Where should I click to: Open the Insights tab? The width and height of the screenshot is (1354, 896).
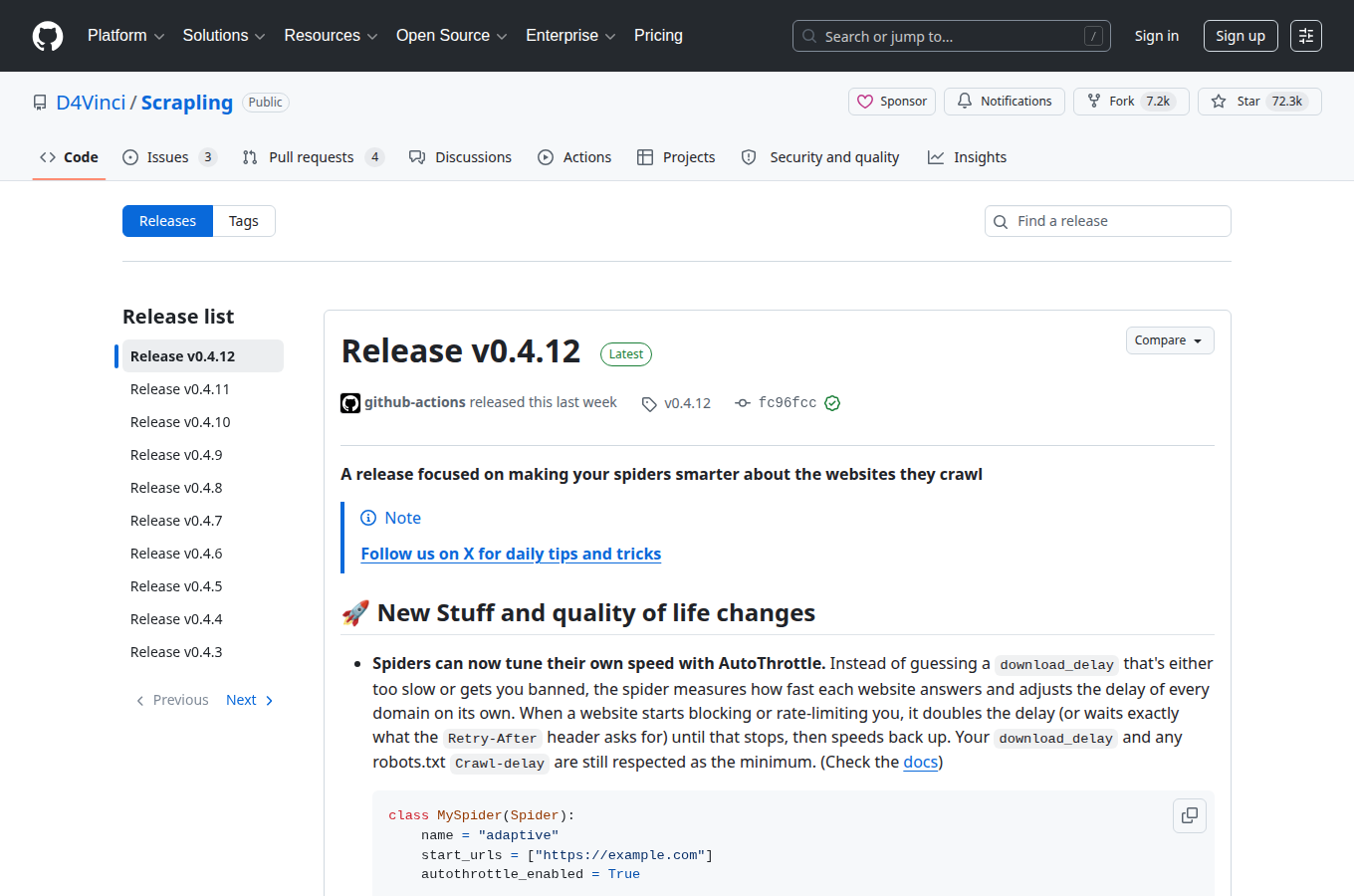point(968,157)
